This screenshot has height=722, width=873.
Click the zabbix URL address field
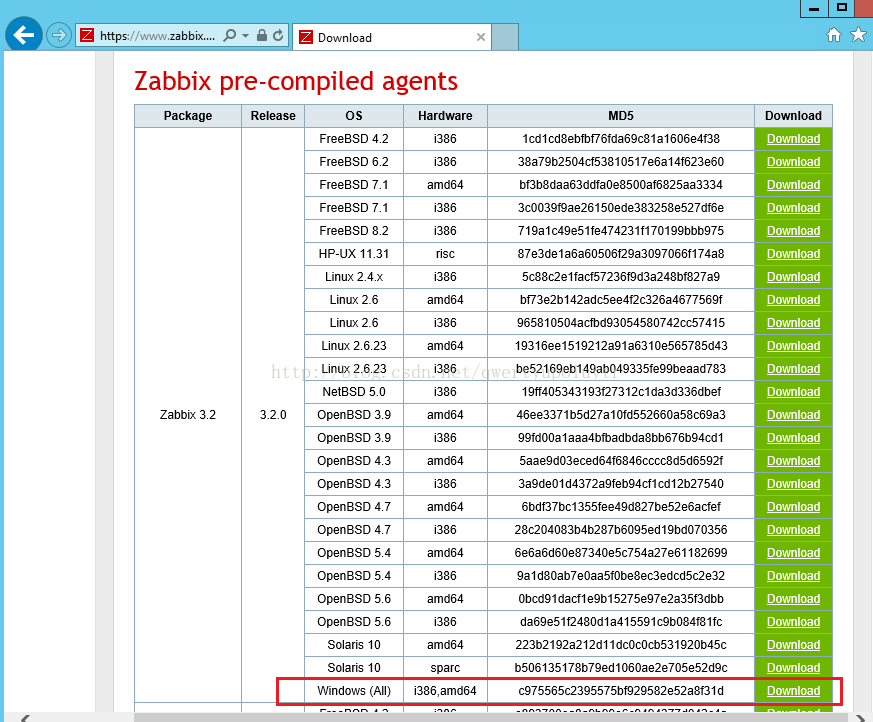click(157, 36)
